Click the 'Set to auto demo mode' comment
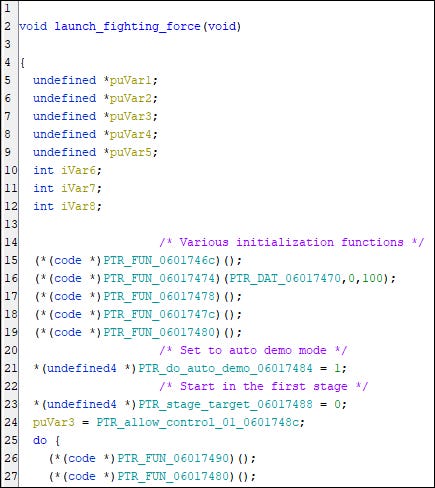This screenshot has height=488, width=435. [253, 350]
